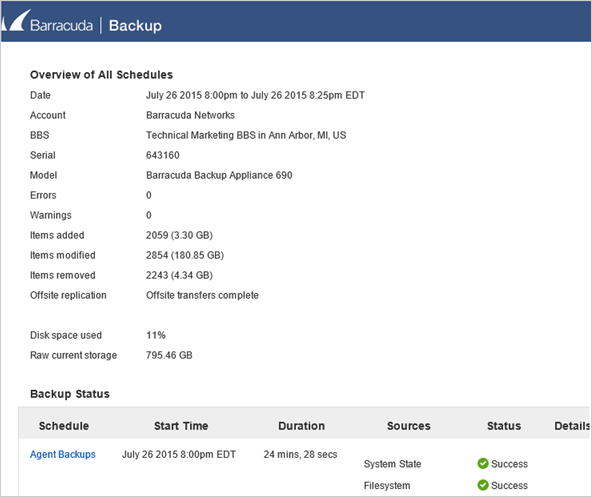The image size is (592, 497).
Task: Click Barracuda Backup Appliance 690 model text
Action: (219, 175)
